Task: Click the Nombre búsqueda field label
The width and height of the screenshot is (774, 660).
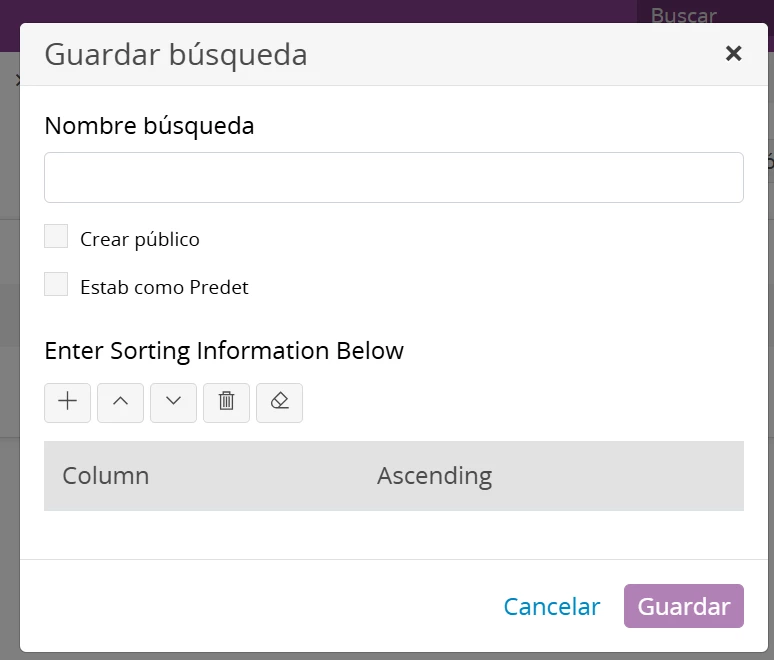Action: click(x=149, y=126)
